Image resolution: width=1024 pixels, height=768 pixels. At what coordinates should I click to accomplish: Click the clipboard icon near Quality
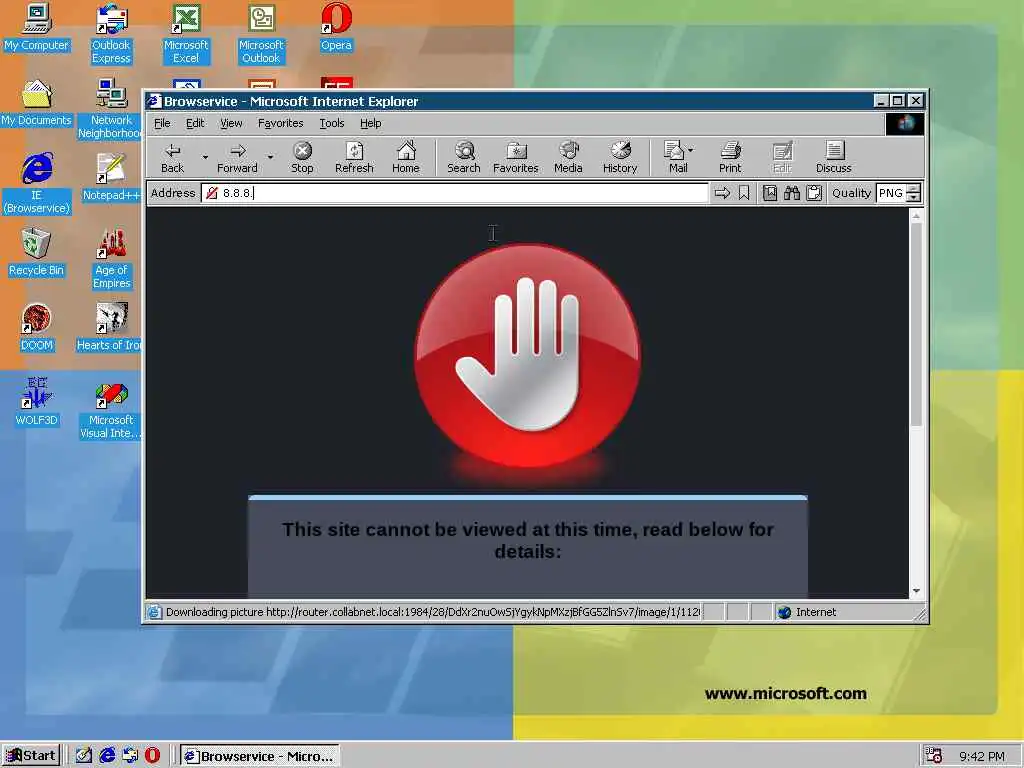pos(814,193)
